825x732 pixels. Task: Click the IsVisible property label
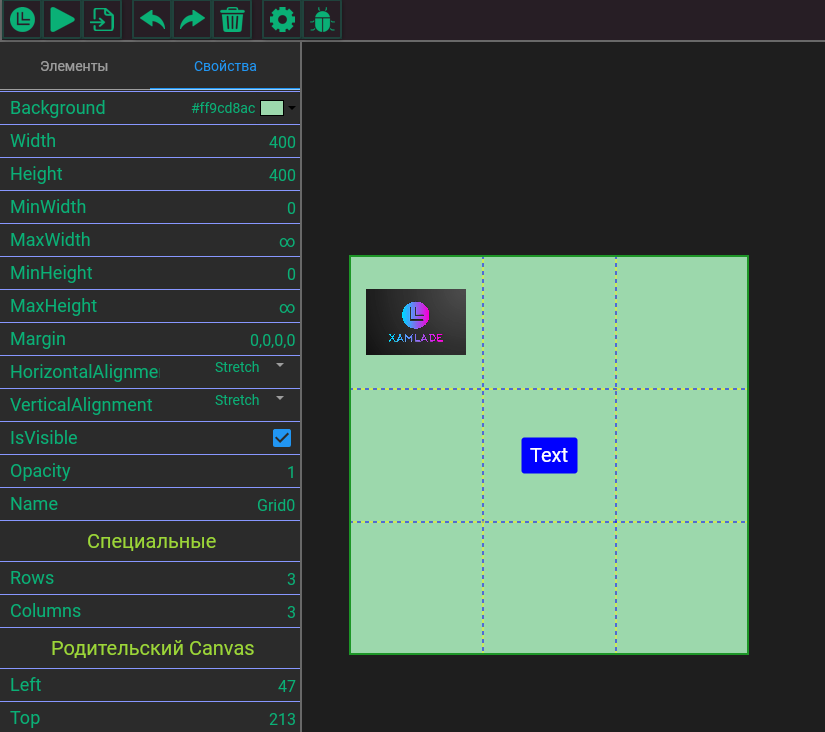click(x=44, y=438)
